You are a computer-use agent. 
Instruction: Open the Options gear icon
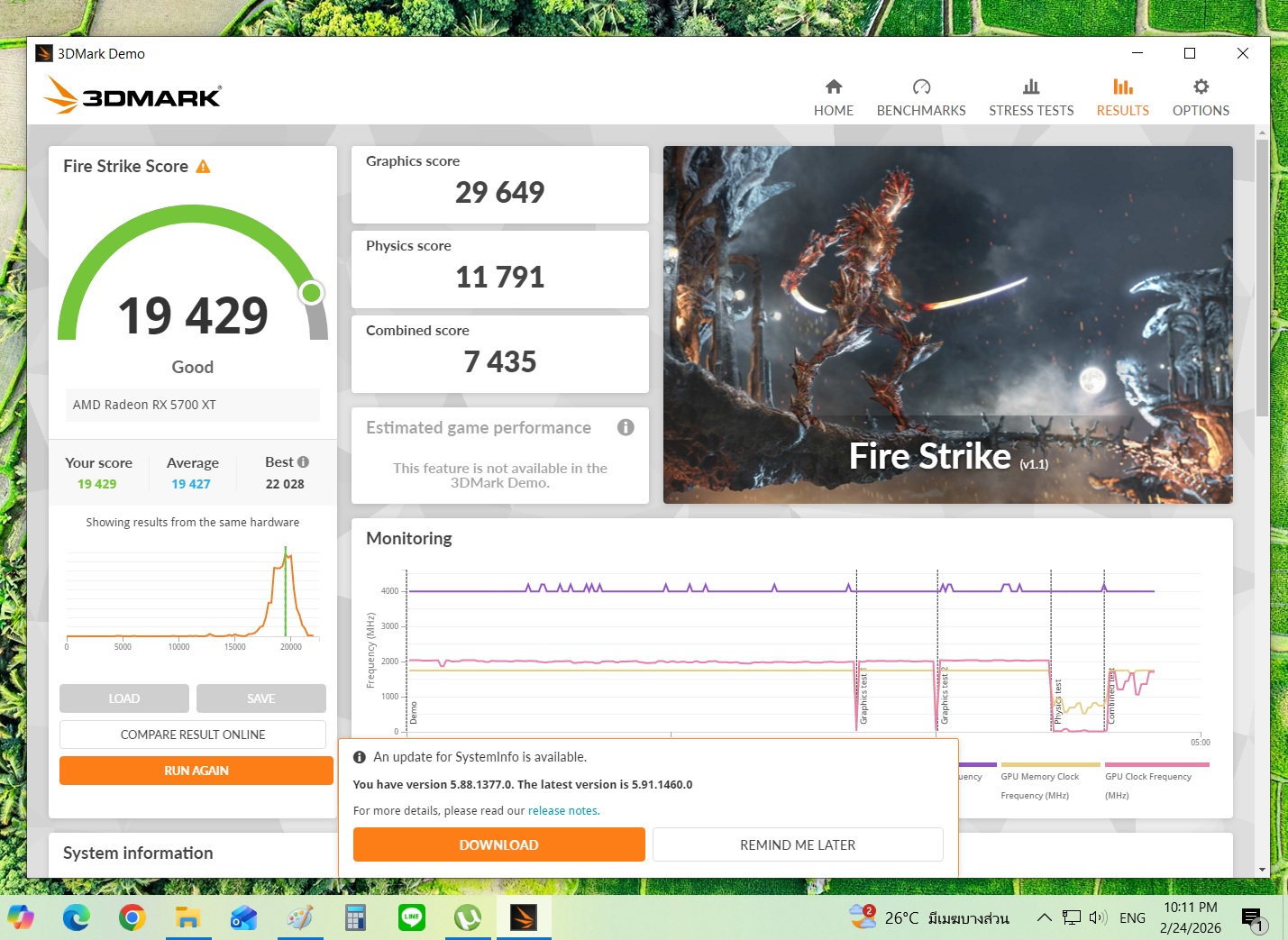(1200, 87)
